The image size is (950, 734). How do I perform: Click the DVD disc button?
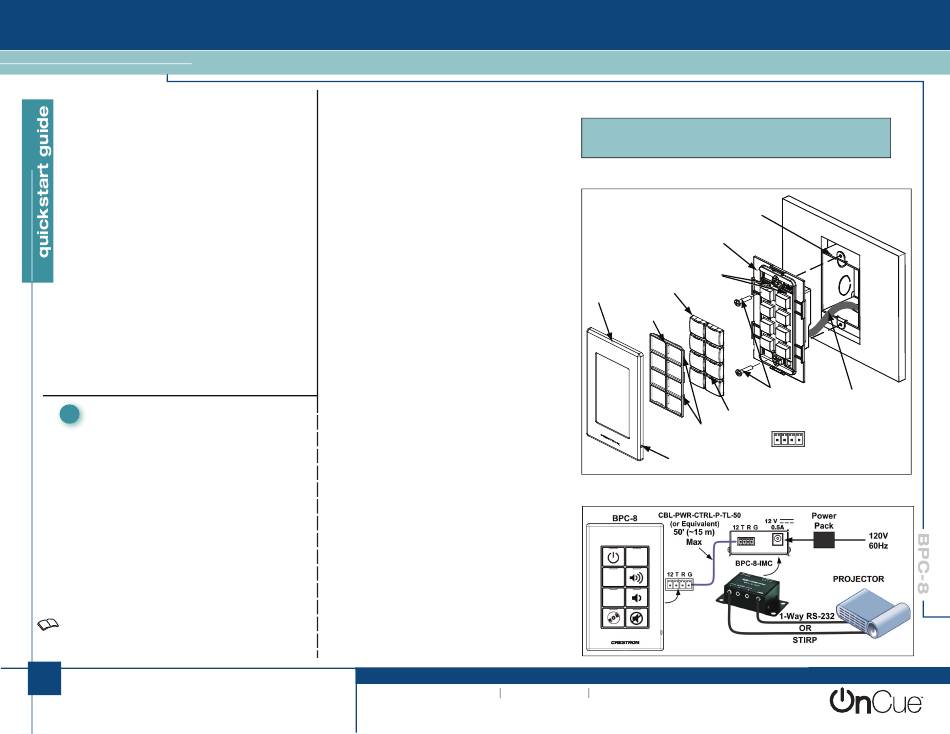point(613,618)
